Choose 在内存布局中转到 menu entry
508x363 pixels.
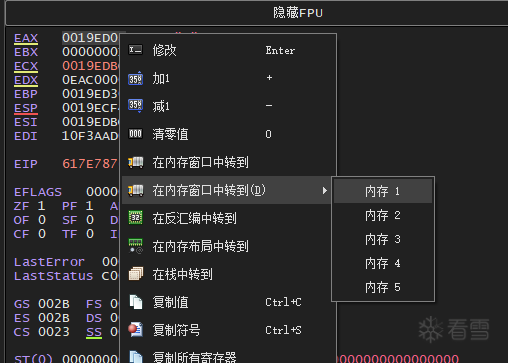[228, 246]
